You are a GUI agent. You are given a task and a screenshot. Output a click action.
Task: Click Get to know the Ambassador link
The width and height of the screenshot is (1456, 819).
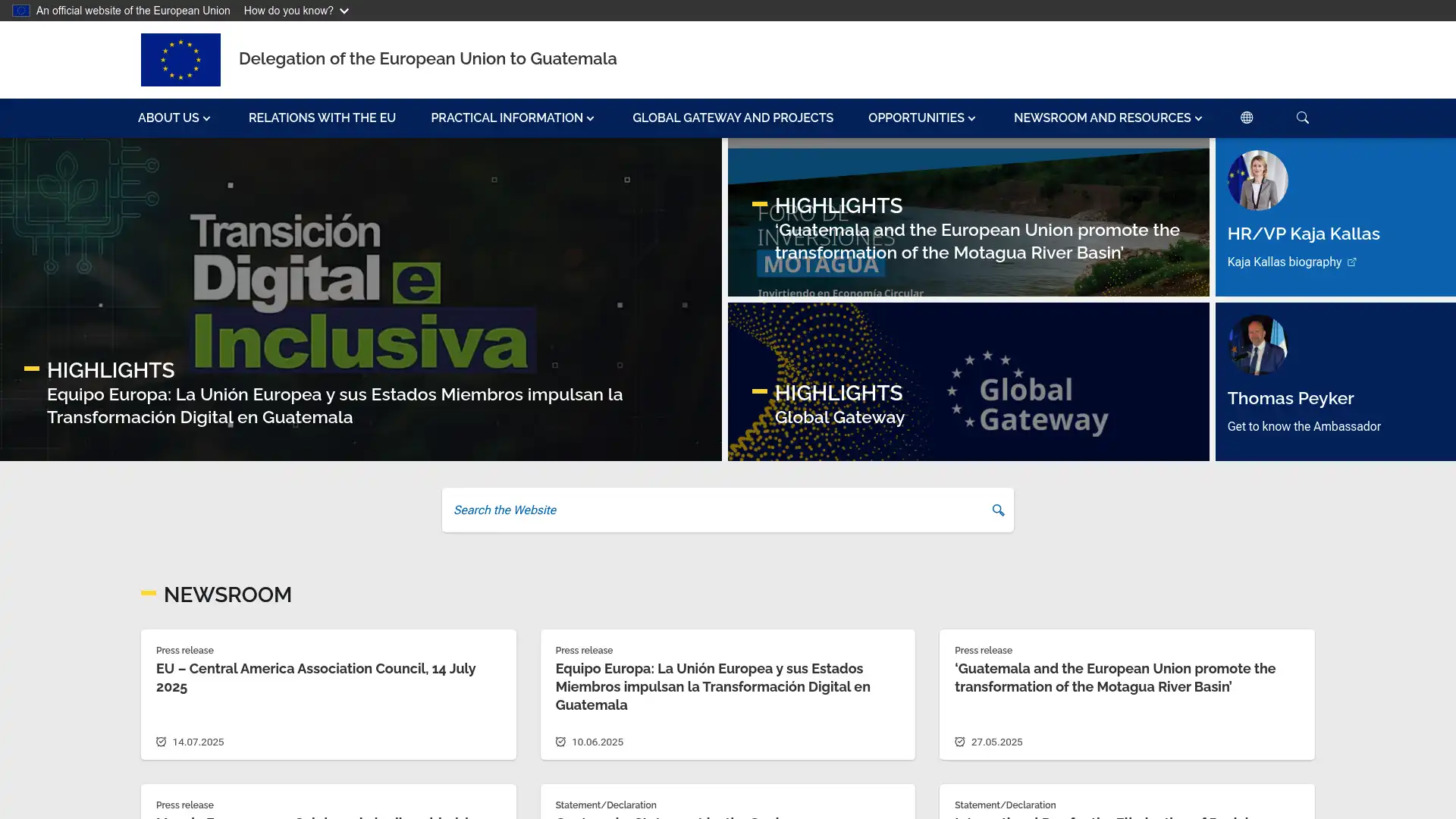pos(1304,426)
